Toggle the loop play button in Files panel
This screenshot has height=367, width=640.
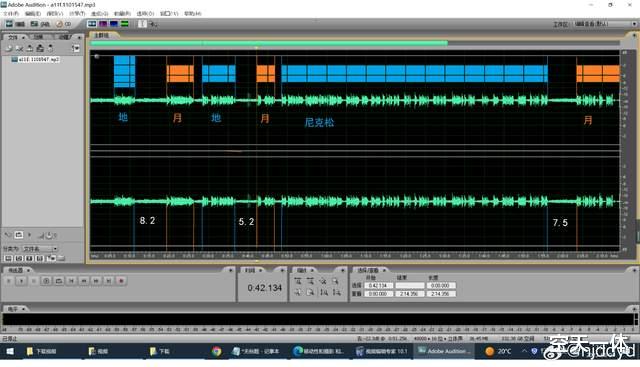click(x=19, y=235)
